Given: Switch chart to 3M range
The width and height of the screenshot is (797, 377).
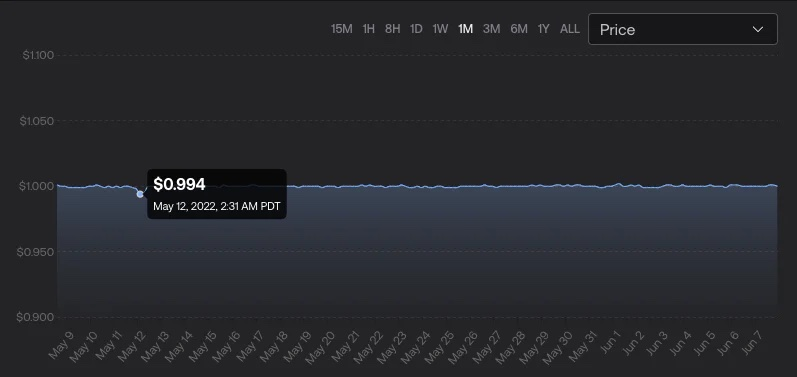Looking at the screenshot, I should click(492, 29).
